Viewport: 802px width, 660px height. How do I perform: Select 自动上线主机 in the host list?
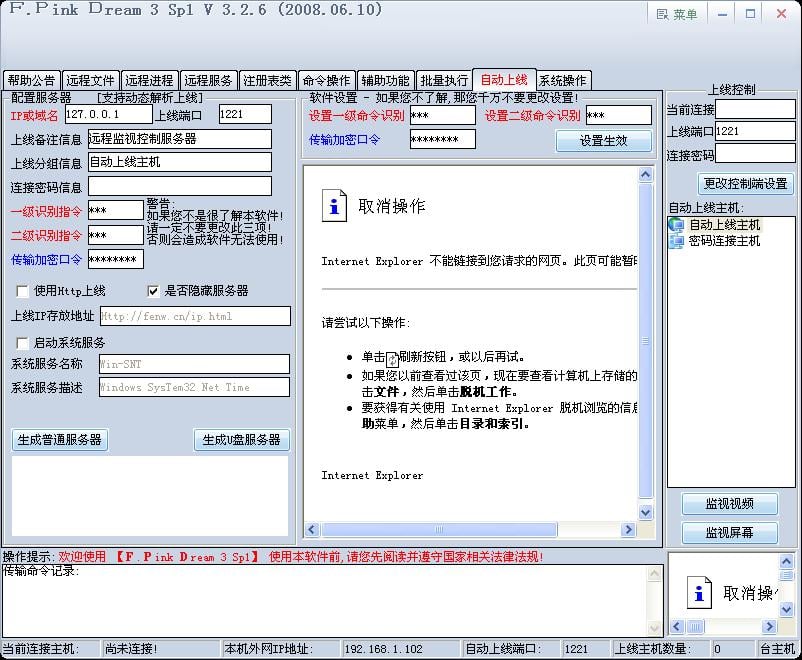click(x=724, y=225)
